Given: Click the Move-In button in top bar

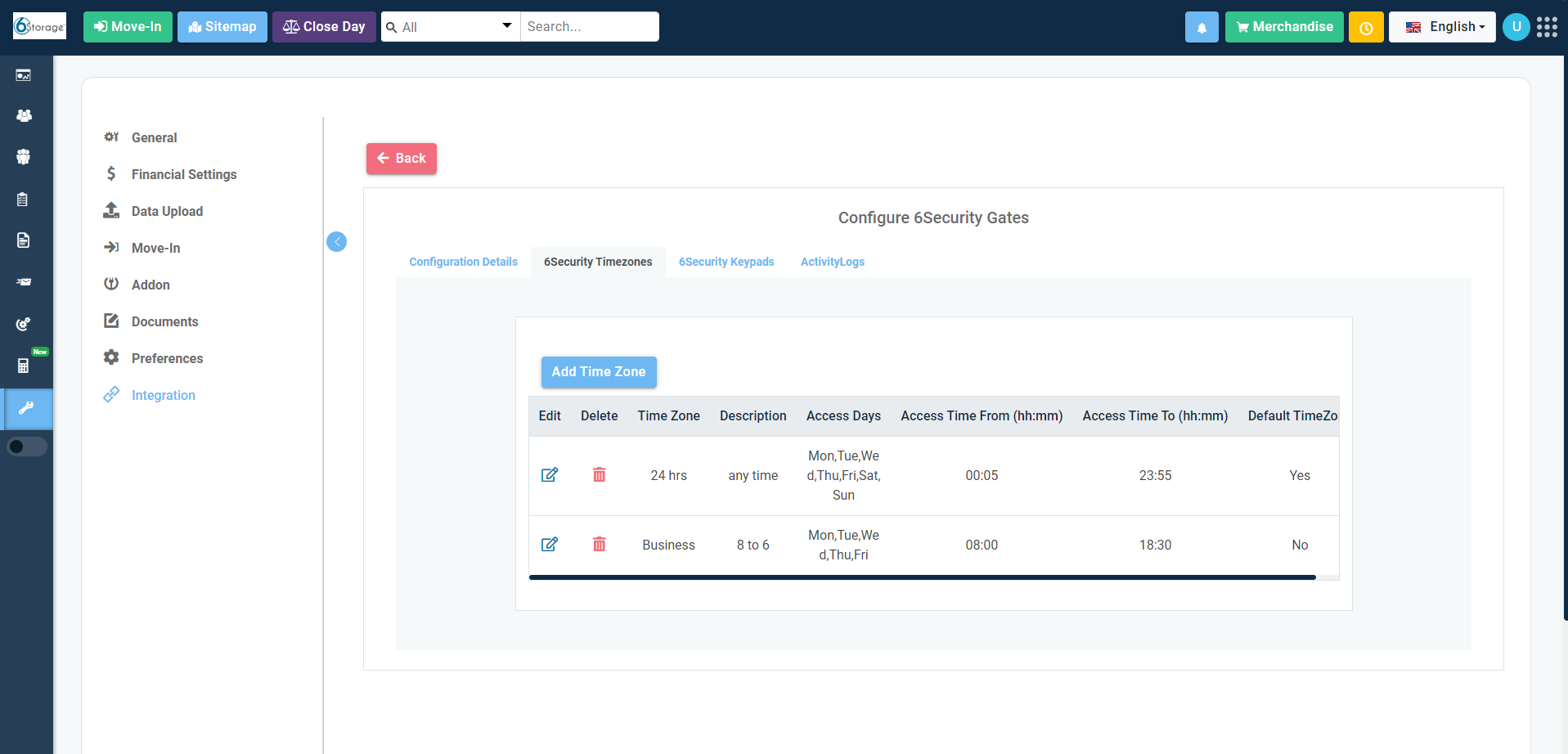Looking at the screenshot, I should click(128, 27).
